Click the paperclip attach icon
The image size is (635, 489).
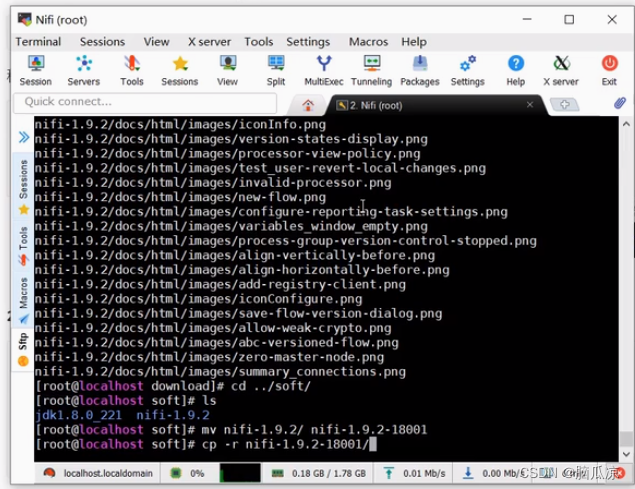click(620, 103)
